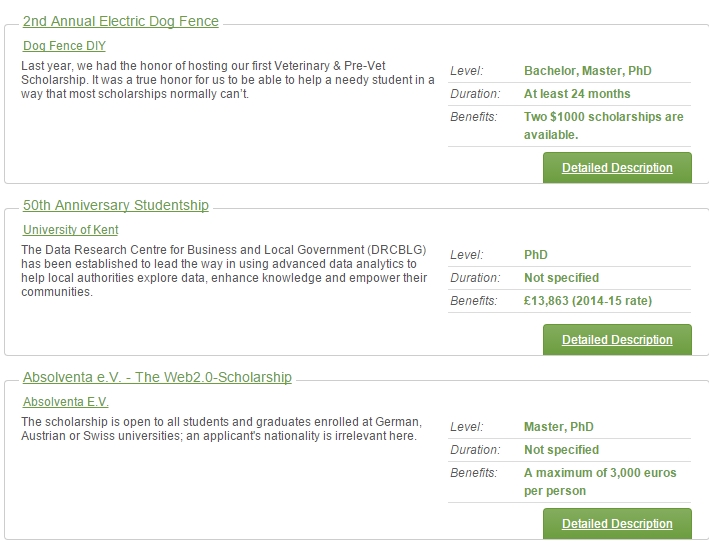This screenshot has width=709, height=542.
Task: Visit the Dog Fence DIY provider link
Action: coord(64,46)
